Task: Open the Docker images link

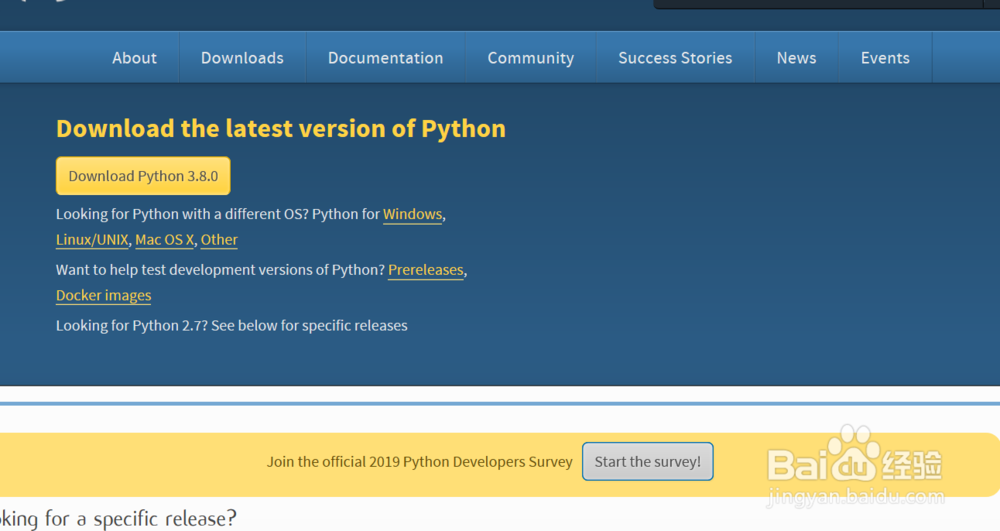Action: (x=103, y=296)
